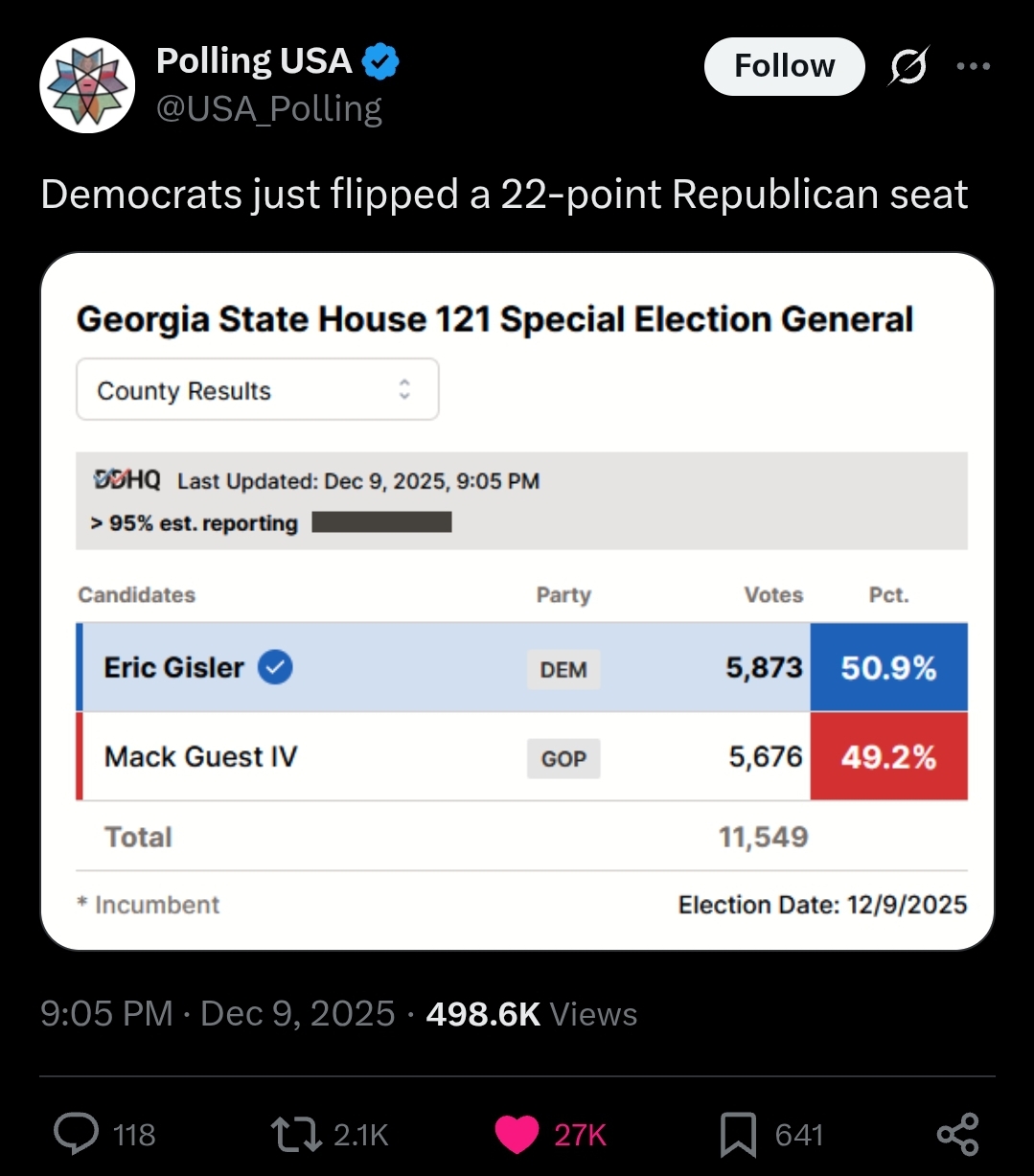The height and width of the screenshot is (1176, 1034).
Task: Click the Polling USA display name
Action: (254, 62)
